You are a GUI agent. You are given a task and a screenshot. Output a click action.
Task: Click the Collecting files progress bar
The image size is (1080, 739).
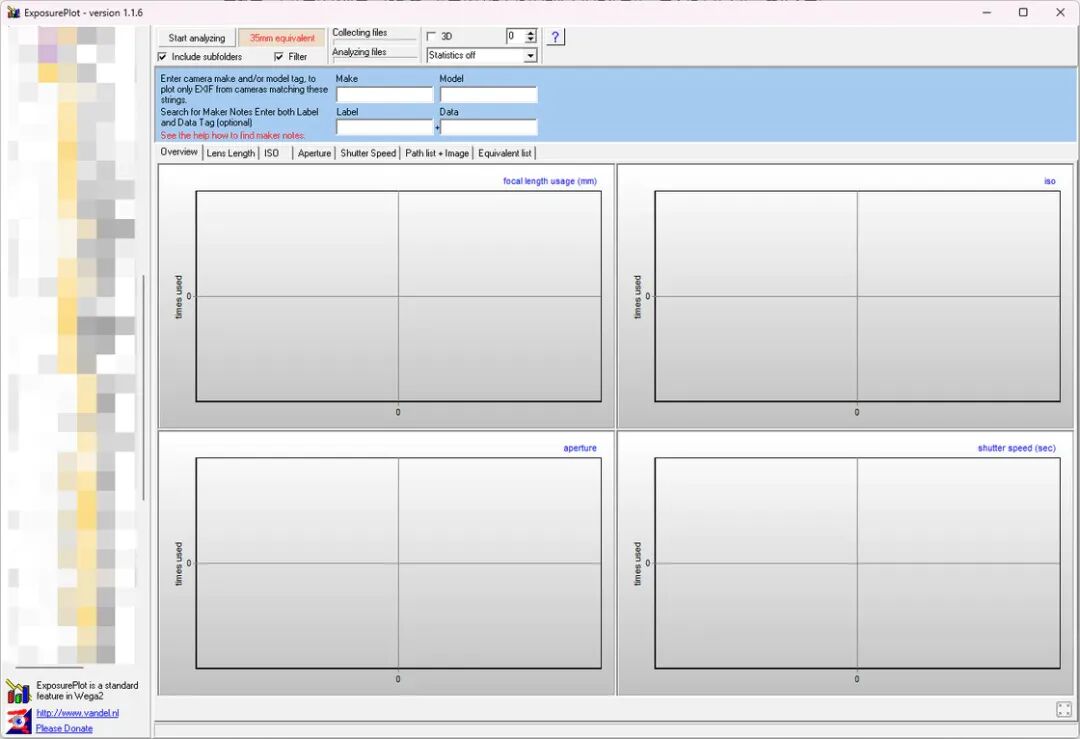tap(375, 42)
